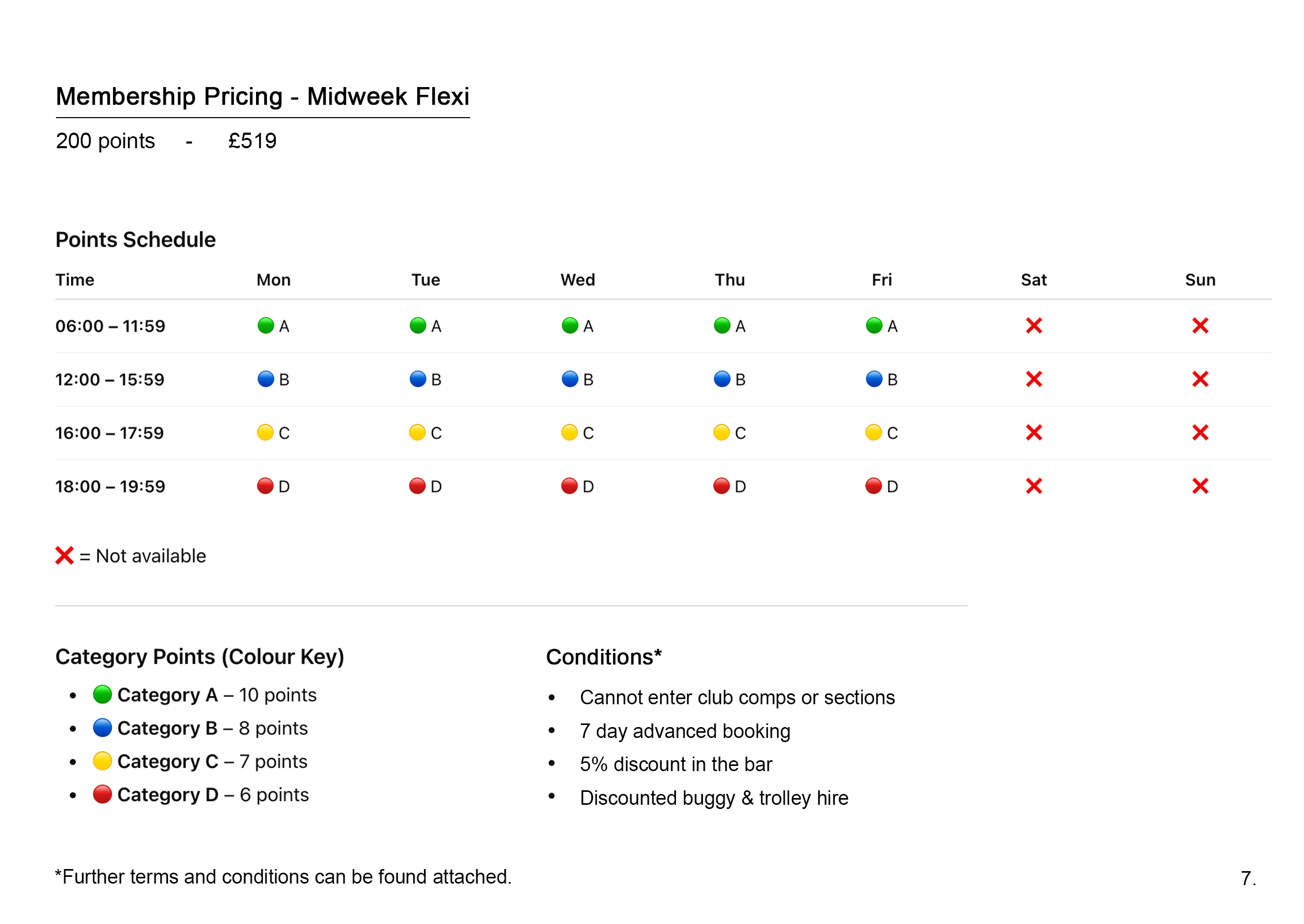Select the yellow Category C colour swatch
The width and height of the screenshot is (1304, 924).
click(x=103, y=761)
